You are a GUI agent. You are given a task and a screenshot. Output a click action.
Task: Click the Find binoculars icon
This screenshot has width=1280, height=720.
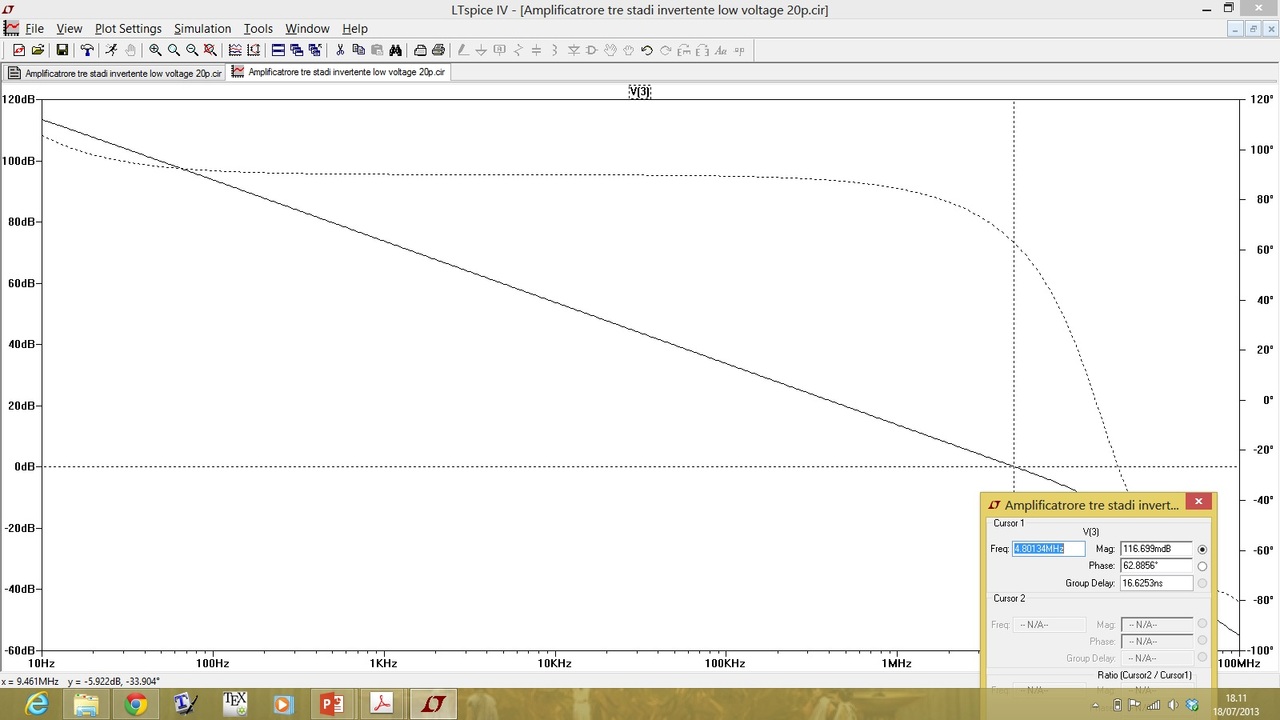(396, 50)
